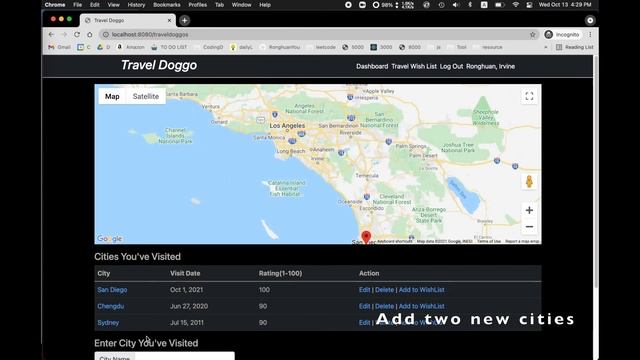Open the browser home page icon
The image size is (640, 360).
(x=89, y=35)
